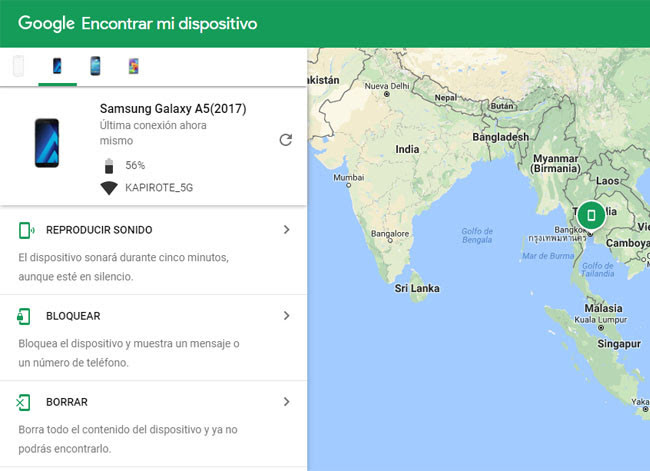Expand the Reproducir Sonido chevron arrow
The height and width of the screenshot is (471, 650).
(x=286, y=230)
